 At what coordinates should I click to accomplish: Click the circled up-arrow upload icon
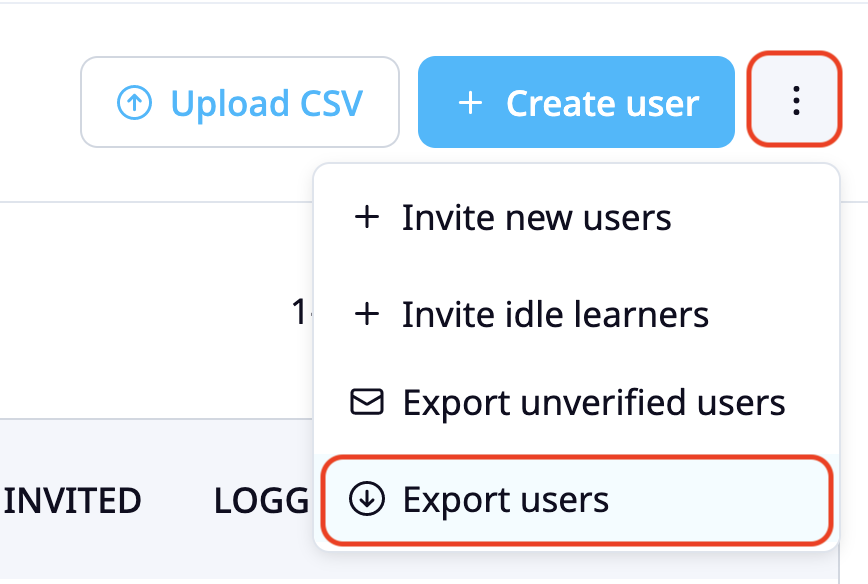(134, 102)
